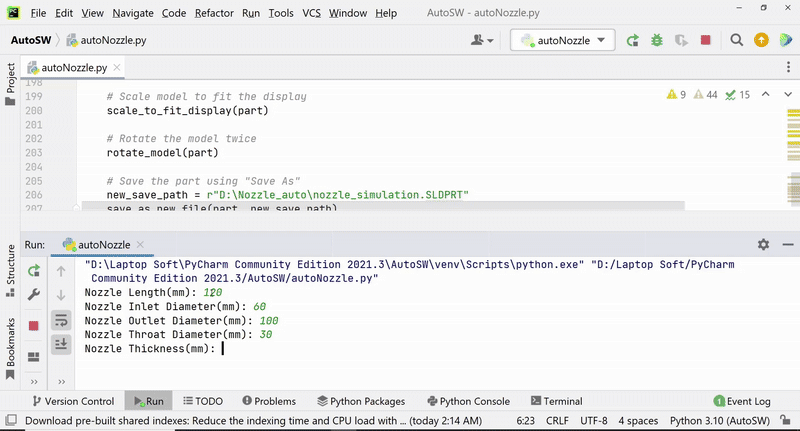Image resolution: width=800 pixels, height=431 pixels.
Task: Toggle the Bookmarks tool window
Action: click(x=10, y=348)
